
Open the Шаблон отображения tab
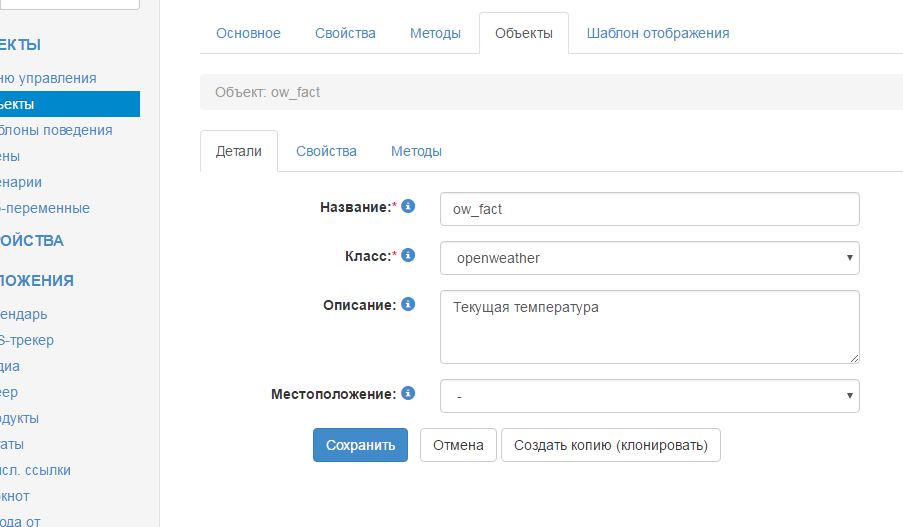(658, 33)
